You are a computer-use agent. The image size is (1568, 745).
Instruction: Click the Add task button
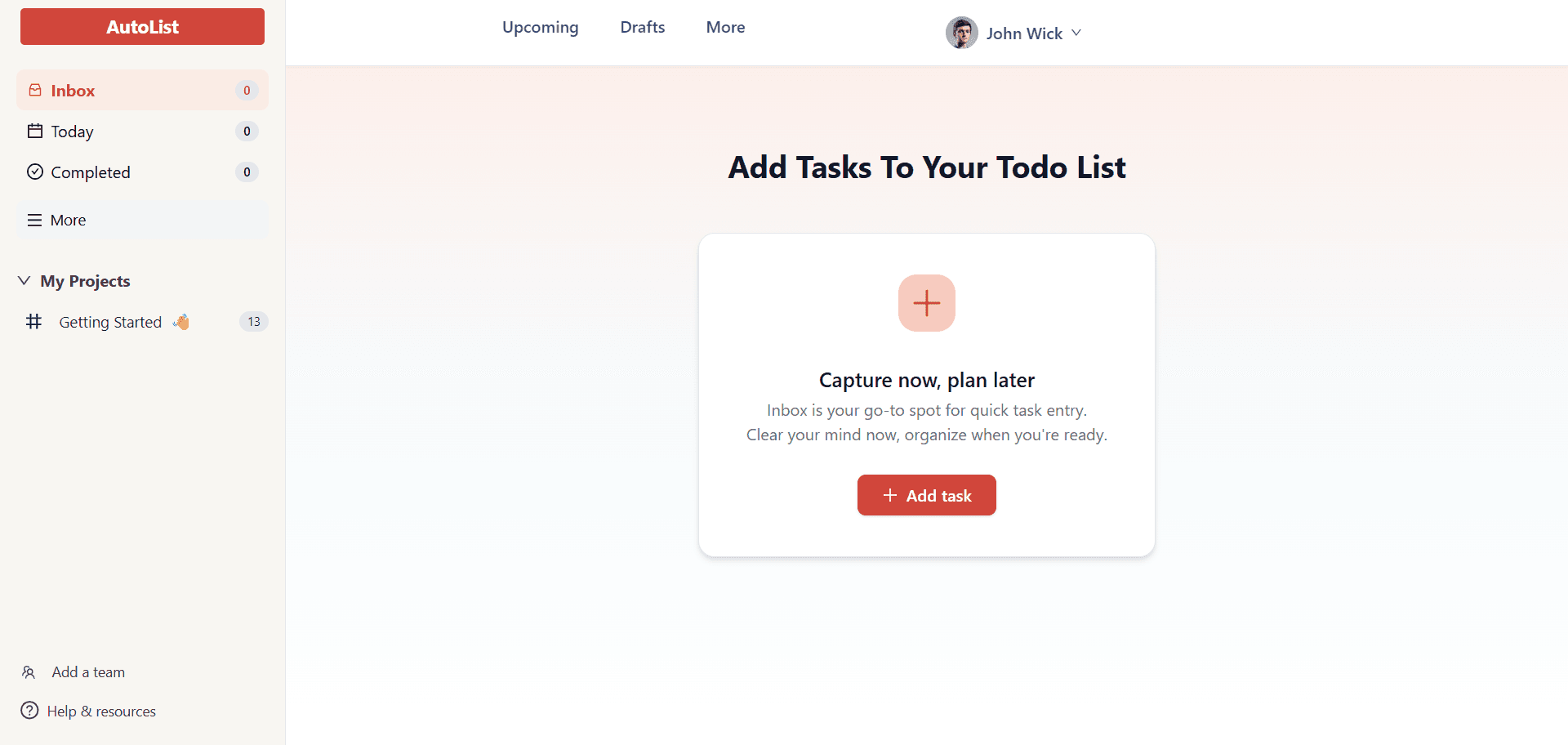click(x=926, y=495)
